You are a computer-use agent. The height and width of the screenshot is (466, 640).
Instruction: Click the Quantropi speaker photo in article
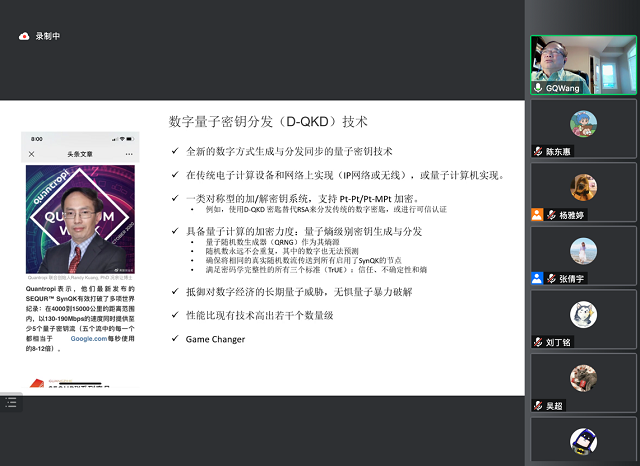80,219
